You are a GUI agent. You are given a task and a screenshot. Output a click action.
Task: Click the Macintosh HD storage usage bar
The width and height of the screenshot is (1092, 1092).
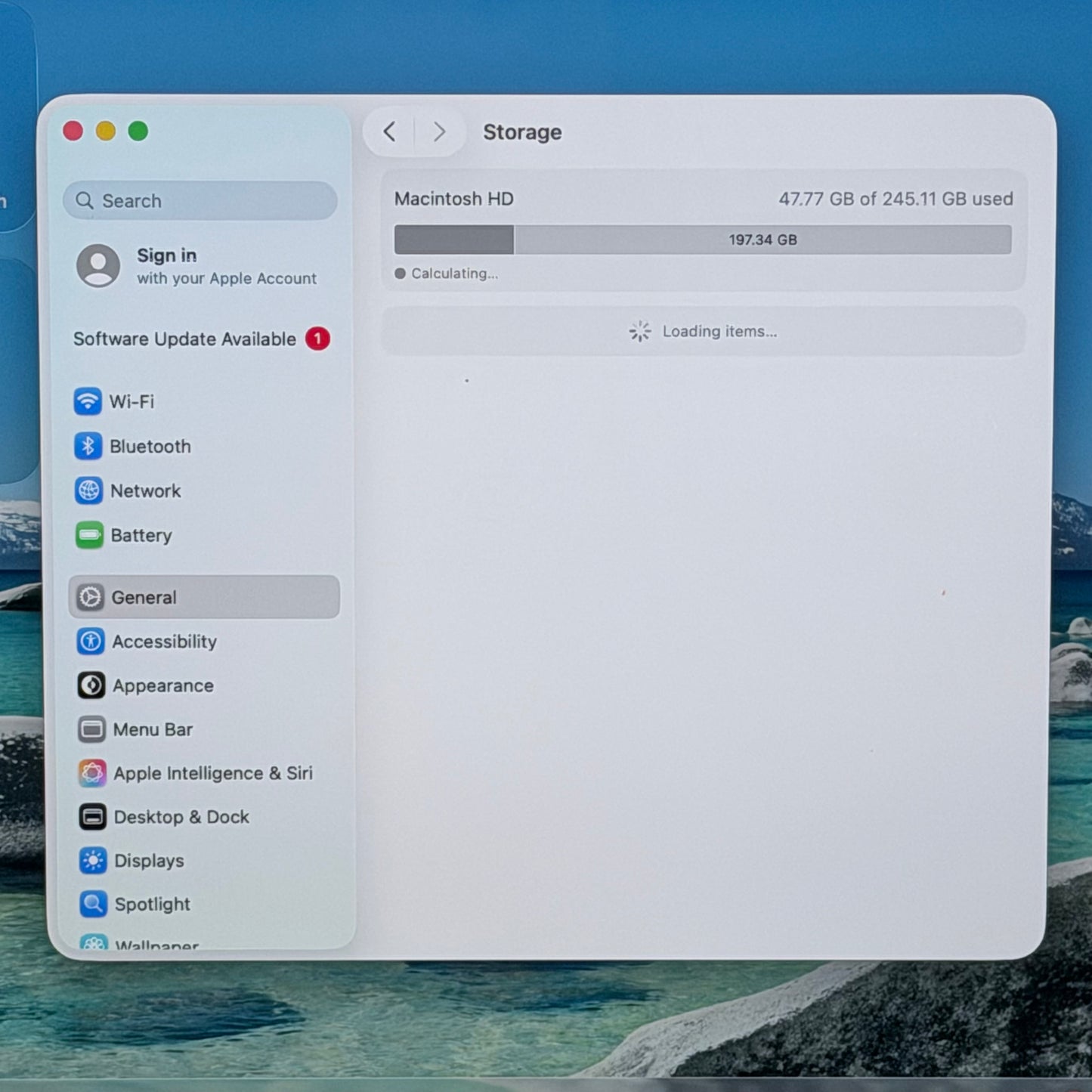[703, 240]
